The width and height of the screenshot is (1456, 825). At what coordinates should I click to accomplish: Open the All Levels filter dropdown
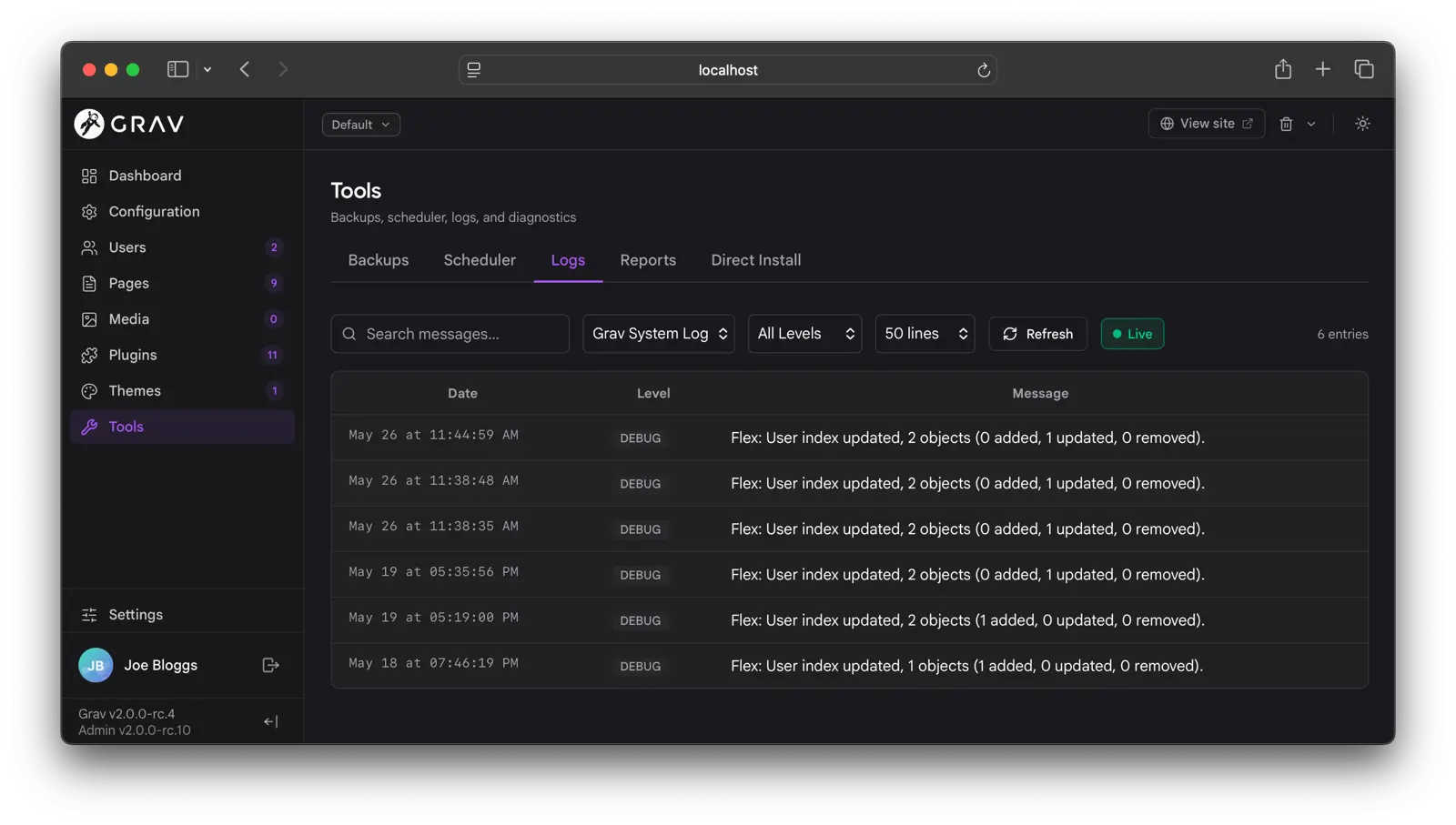[805, 334]
